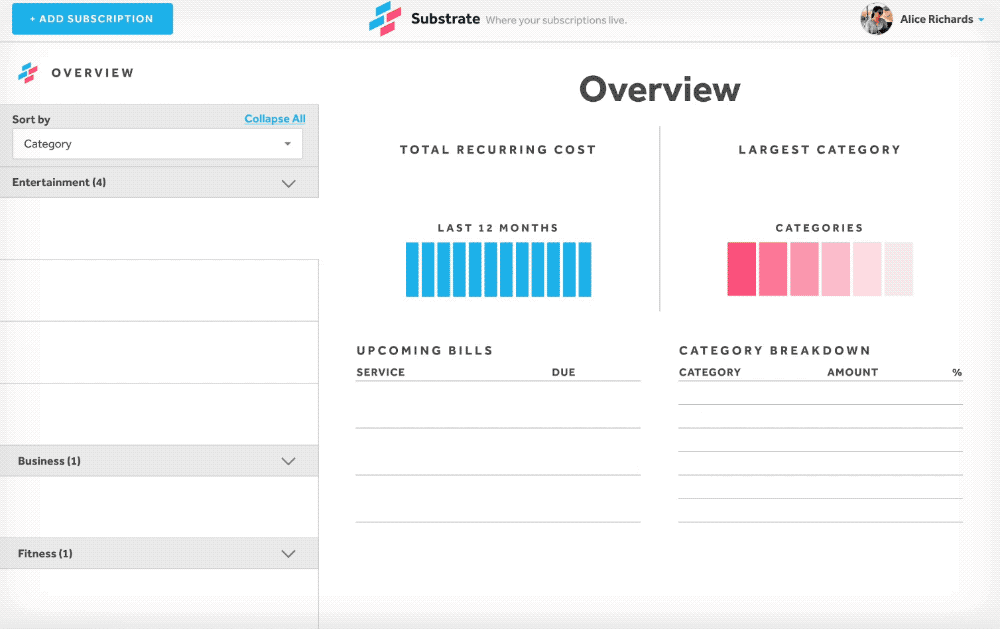Toggle the Fitness (1) section chevron
Image resolution: width=1000 pixels, height=629 pixels.
click(x=289, y=553)
